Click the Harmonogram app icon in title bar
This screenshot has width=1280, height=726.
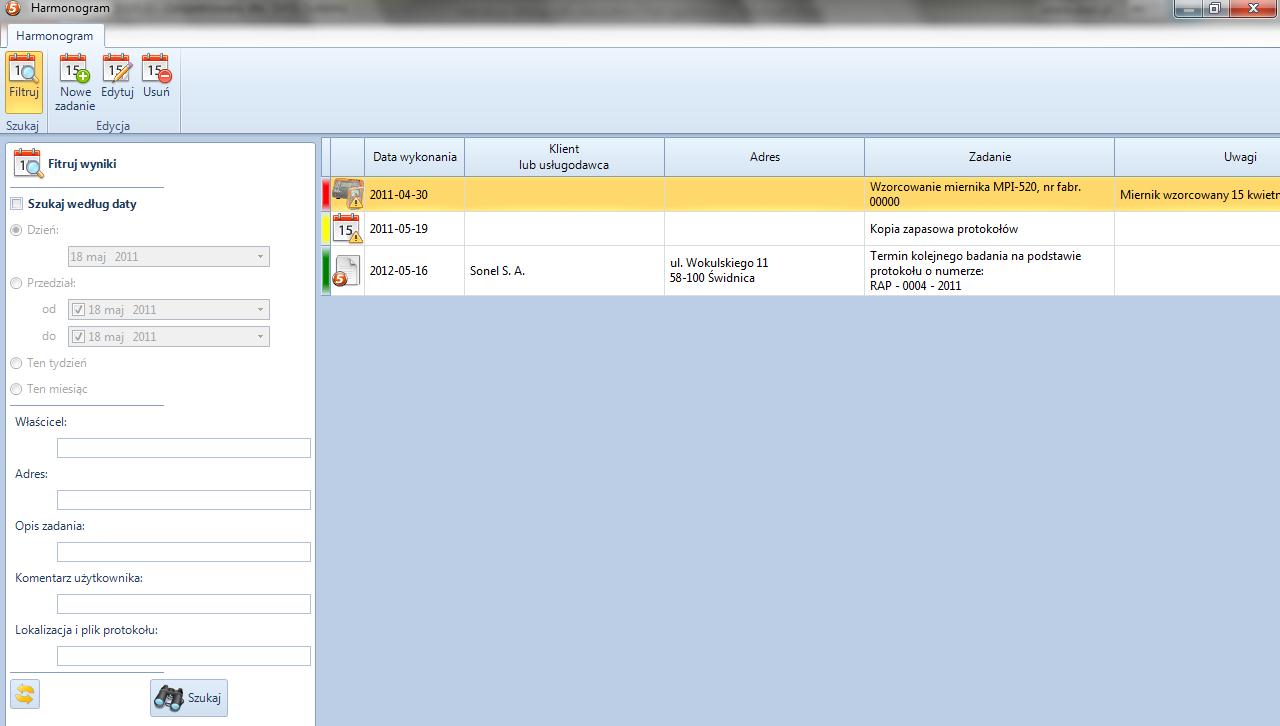click(12, 8)
